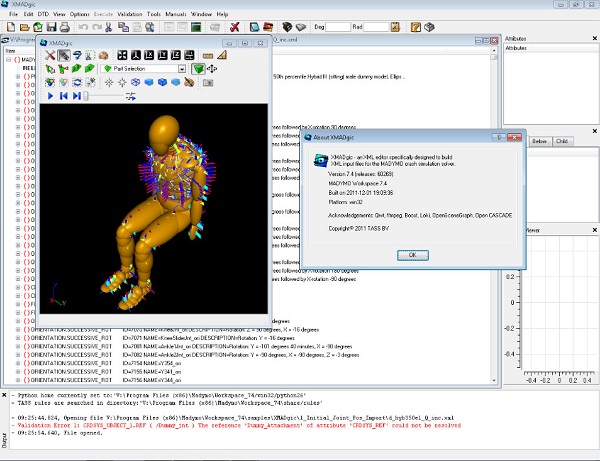Expand the Ankle2Jnt_ori ID=7082 tree row
This screenshot has width=600, height=461.
(x=18, y=355)
